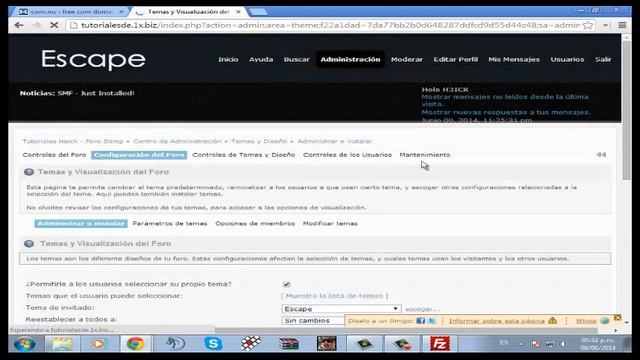The height and width of the screenshot is (360, 640).
Task: Open the Mantenimiento admin tab
Action: 425,155
